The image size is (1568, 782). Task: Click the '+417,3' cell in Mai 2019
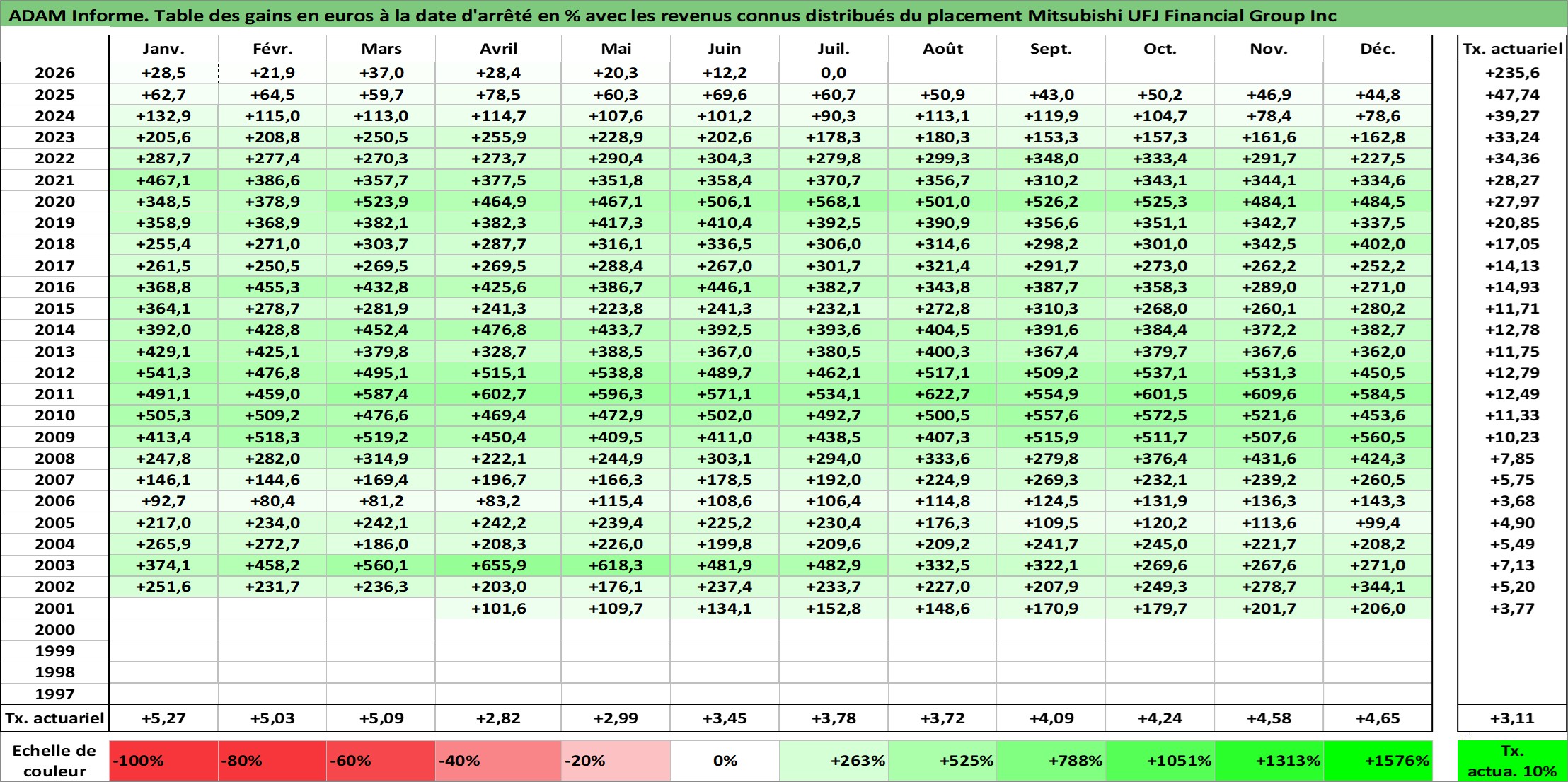coord(616,223)
